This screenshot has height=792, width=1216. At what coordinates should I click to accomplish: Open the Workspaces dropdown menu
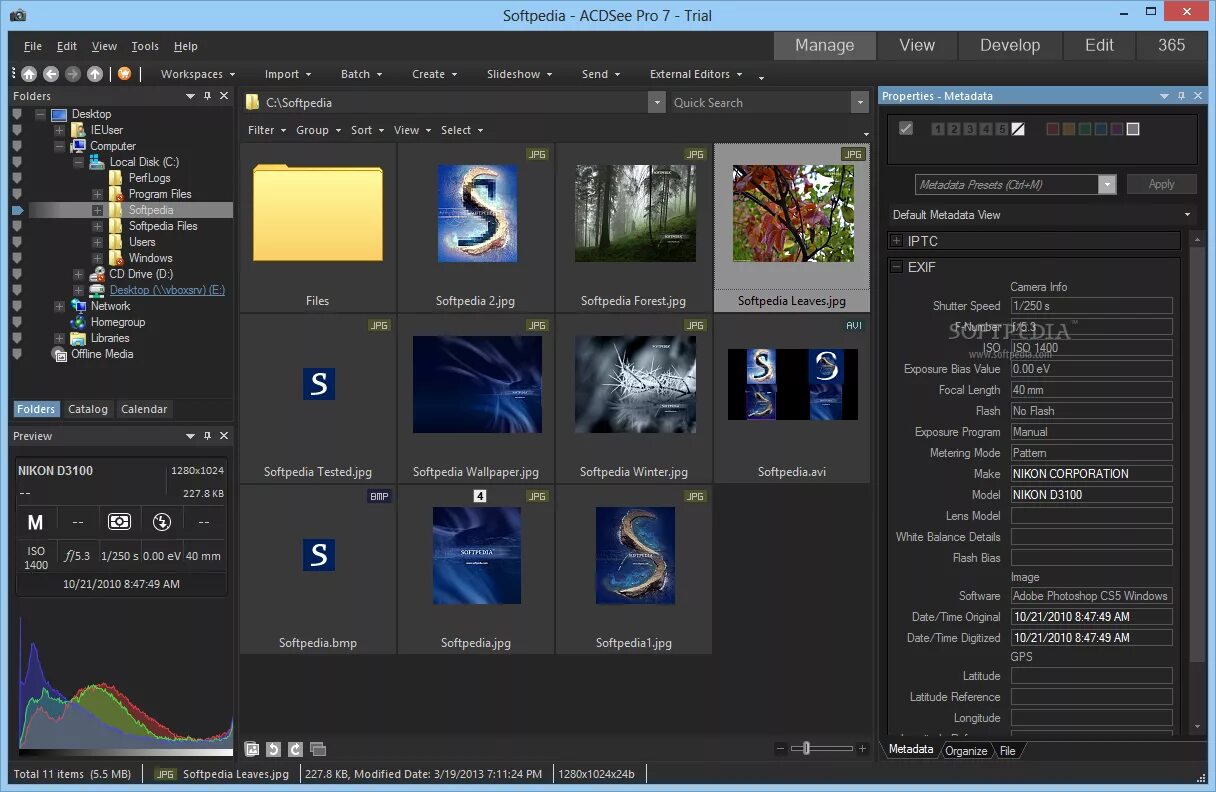(x=198, y=74)
